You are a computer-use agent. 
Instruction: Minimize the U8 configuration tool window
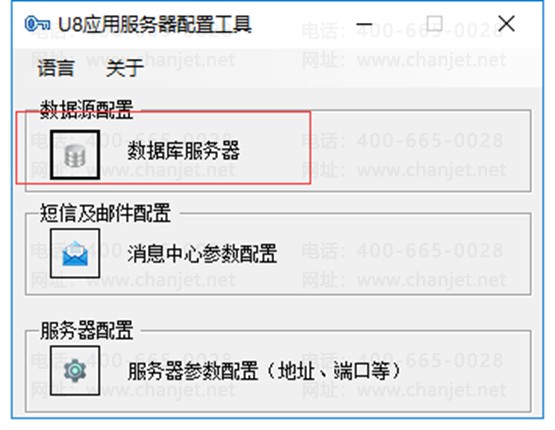pos(364,24)
